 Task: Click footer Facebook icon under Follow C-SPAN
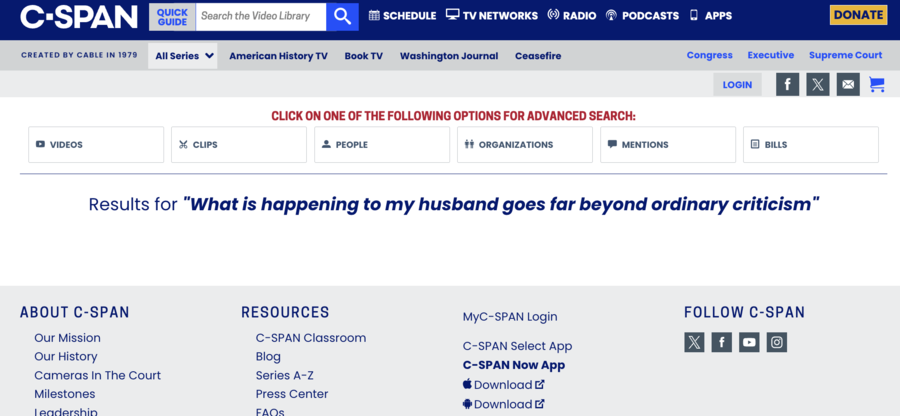point(721,342)
